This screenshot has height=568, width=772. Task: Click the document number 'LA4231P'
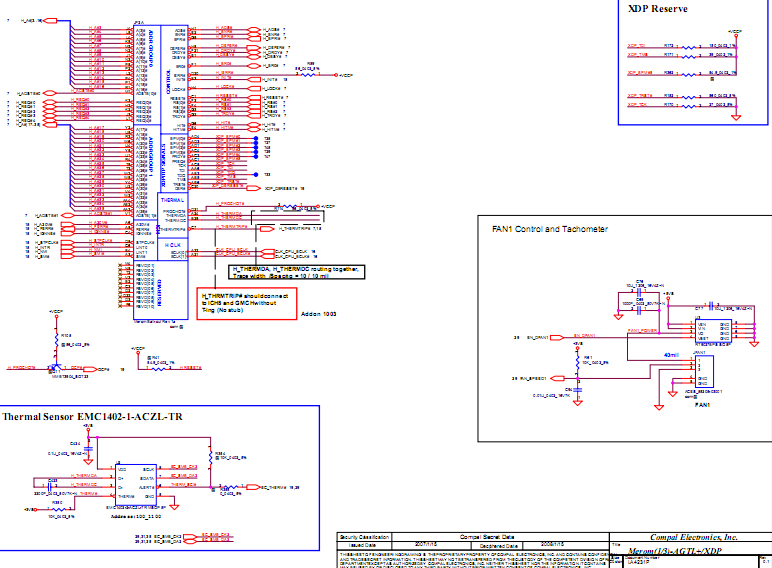(638, 562)
